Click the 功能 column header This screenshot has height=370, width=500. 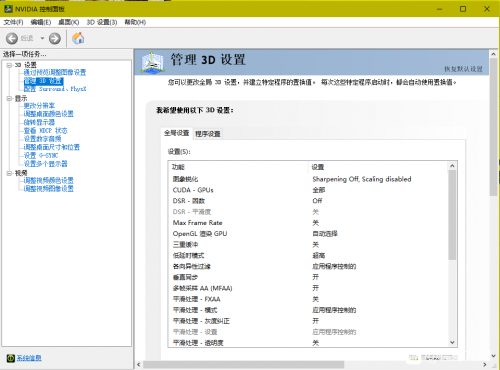[x=238, y=167]
